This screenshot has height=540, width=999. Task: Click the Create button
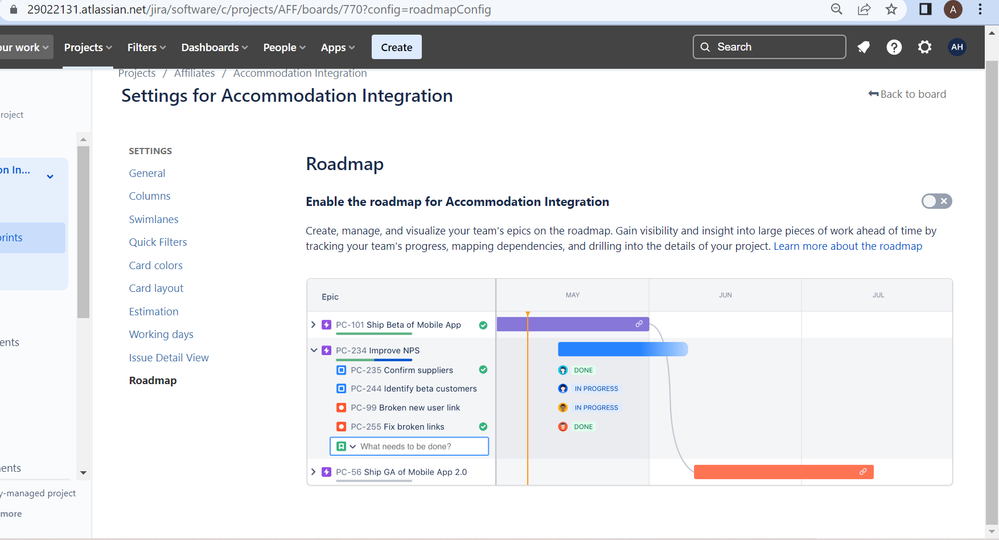[396, 47]
